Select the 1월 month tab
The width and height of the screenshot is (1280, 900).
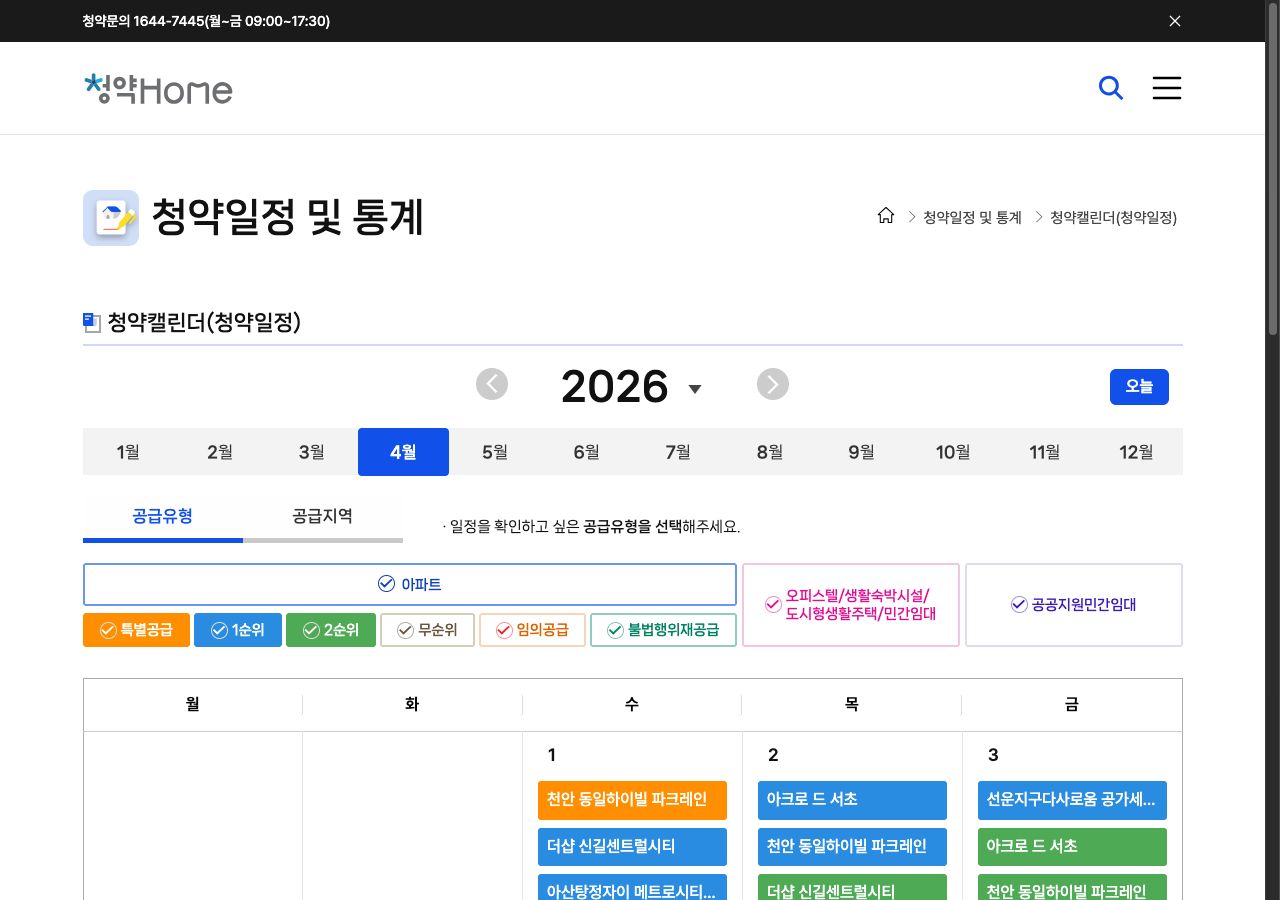point(128,452)
